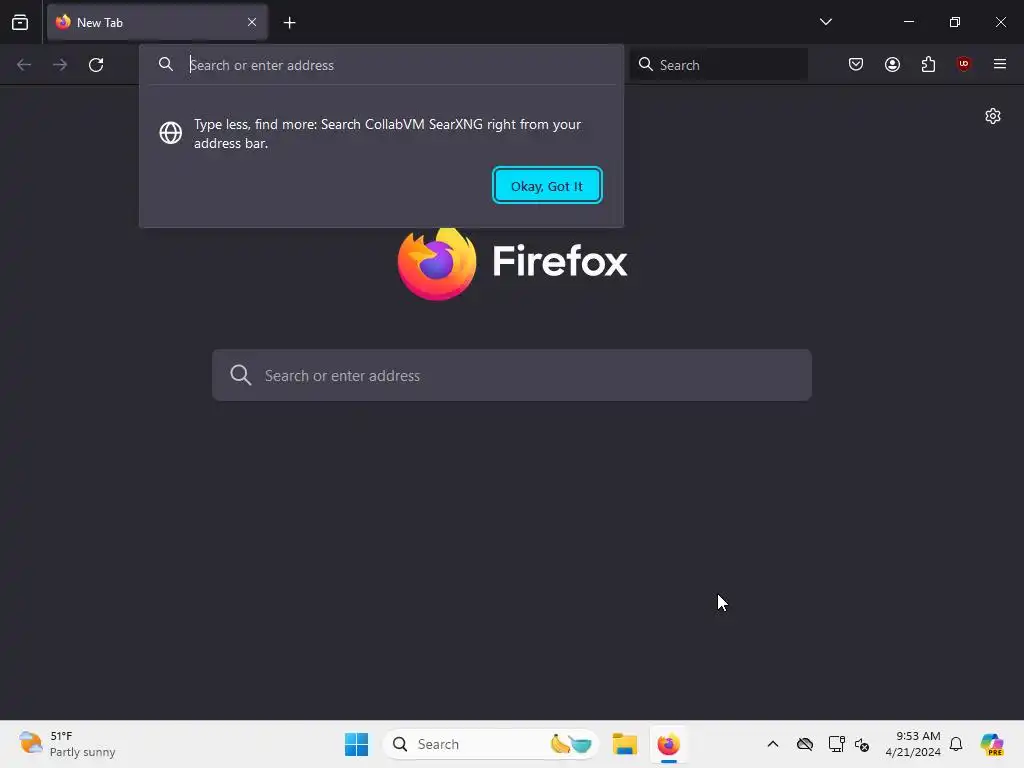The image size is (1024, 768).
Task: Focus the top address bar field
Action: (x=381, y=65)
